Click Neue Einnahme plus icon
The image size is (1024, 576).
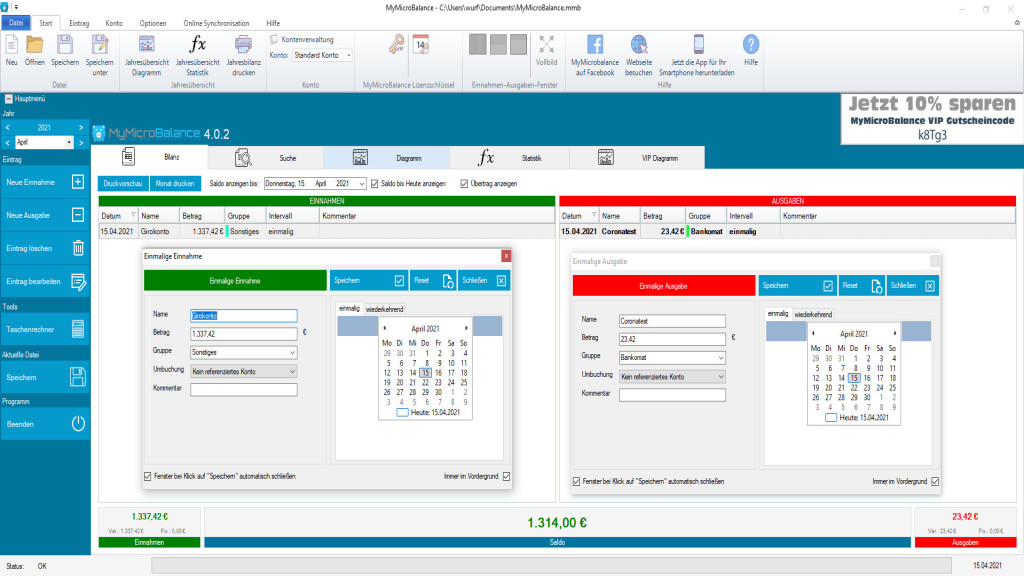(x=78, y=182)
